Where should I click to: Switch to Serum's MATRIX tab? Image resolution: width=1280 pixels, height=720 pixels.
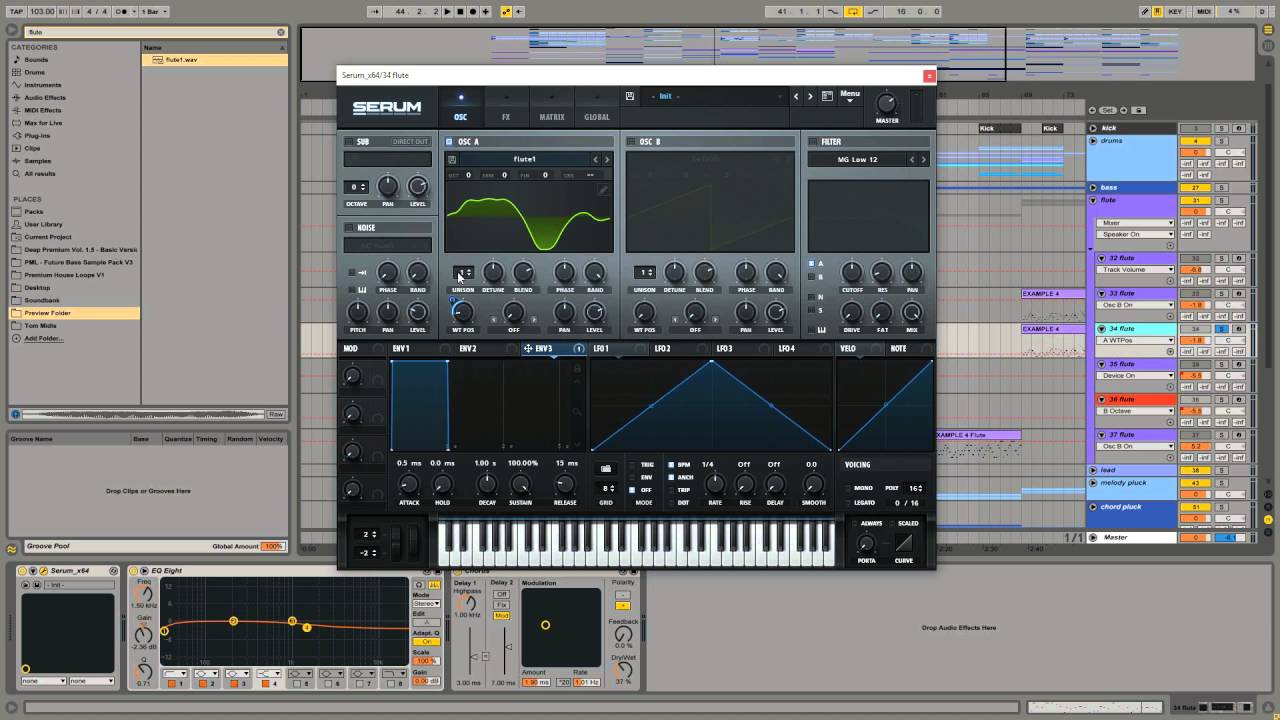pyautogui.click(x=552, y=107)
